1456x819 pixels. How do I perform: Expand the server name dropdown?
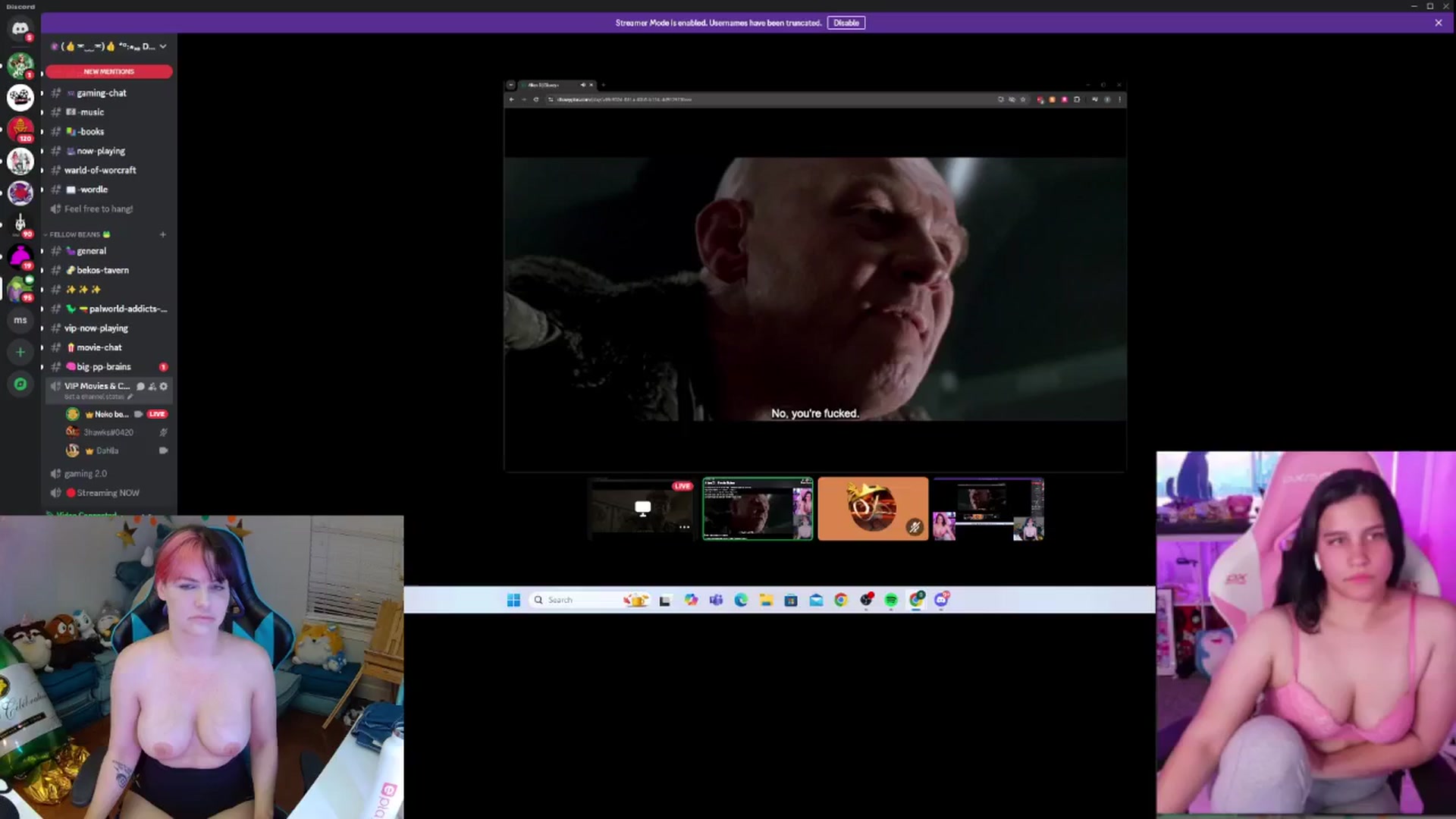(x=163, y=46)
